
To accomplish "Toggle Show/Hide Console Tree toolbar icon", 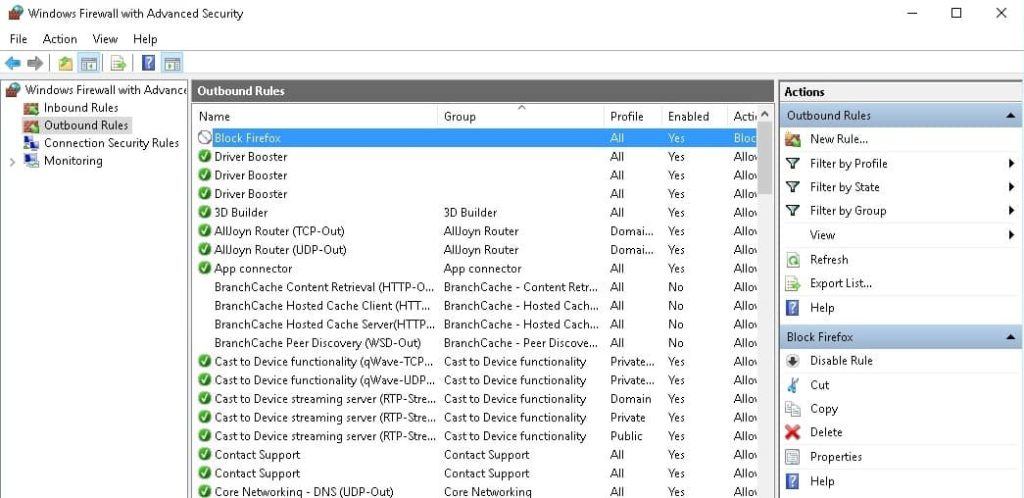I will [x=89, y=63].
